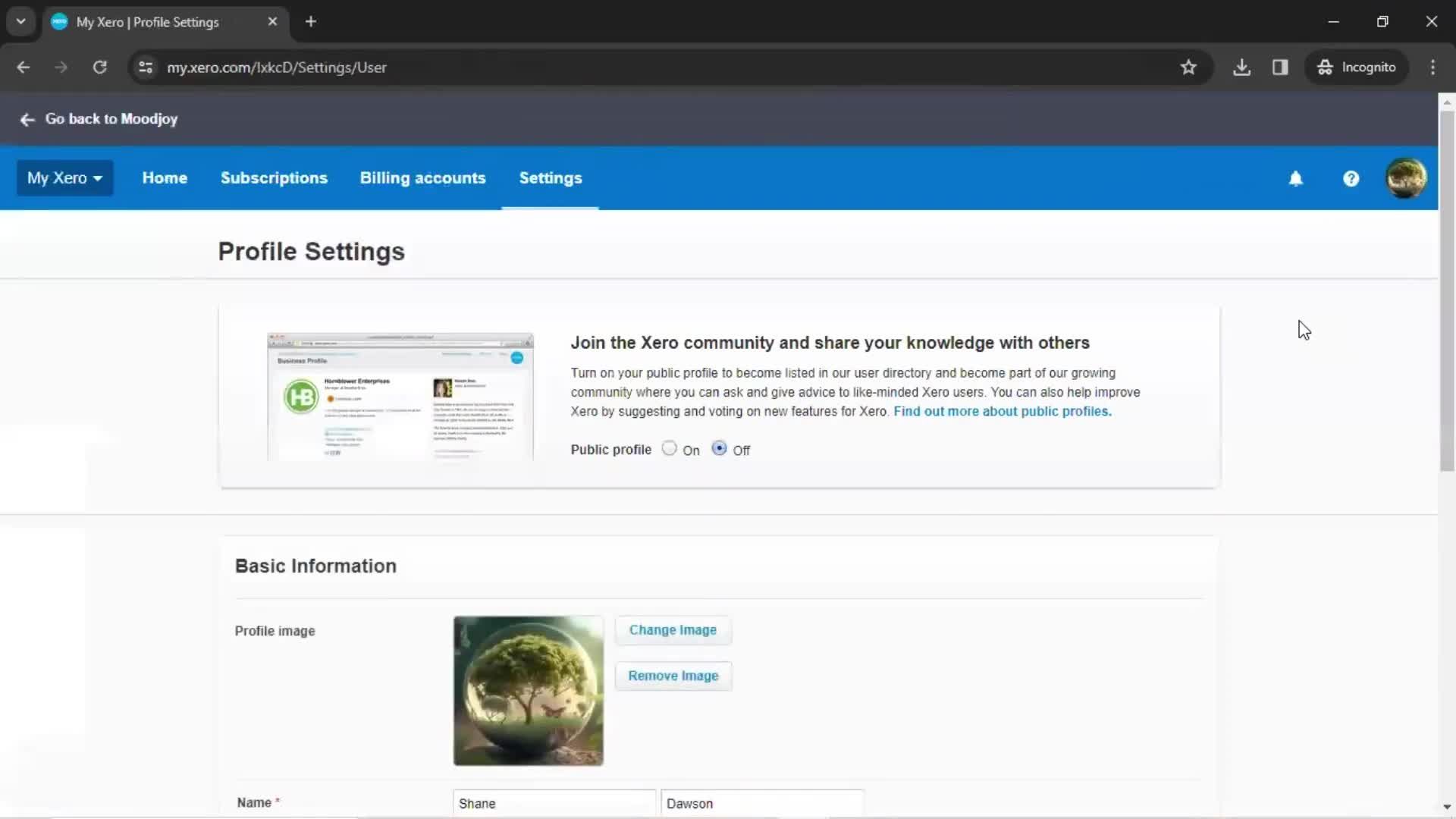The width and height of the screenshot is (1456, 819).
Task: Click the address bar URL
Action: pyautogui.click(x=277, y=67)
